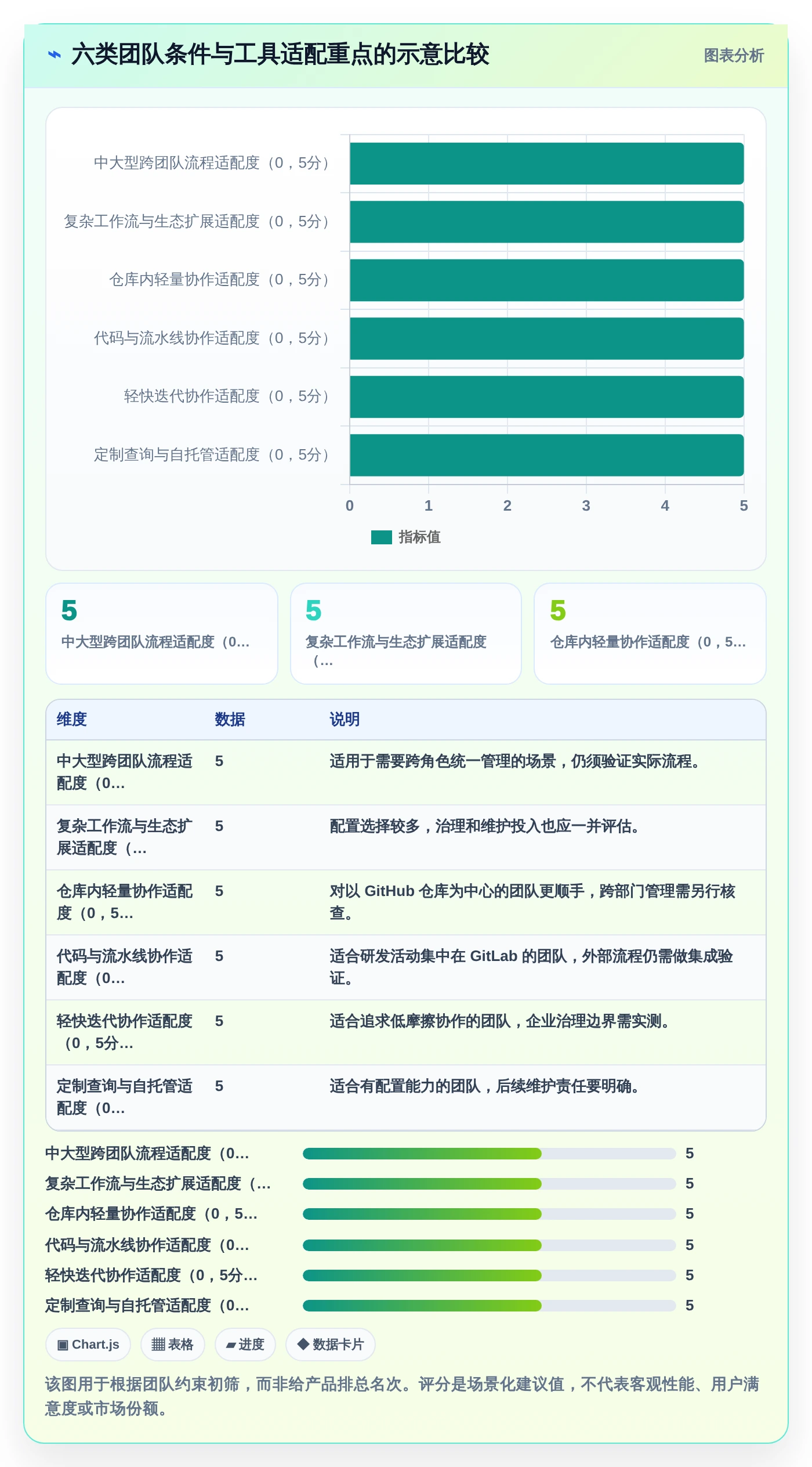Click table cell 适合追求低摩擦协作的团队

tap(499, 1021)
